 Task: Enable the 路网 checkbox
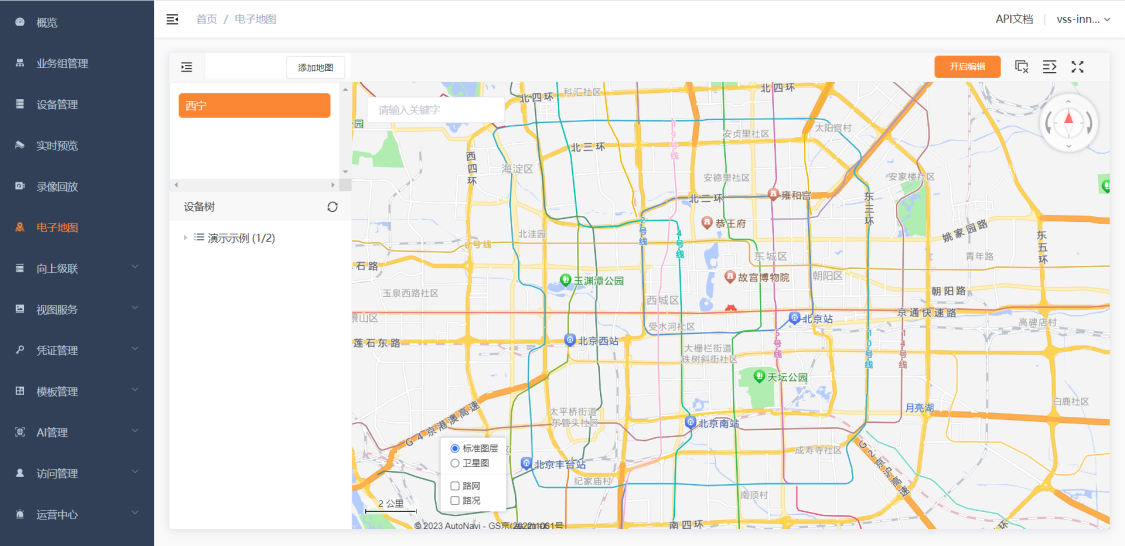click(455, 486)
